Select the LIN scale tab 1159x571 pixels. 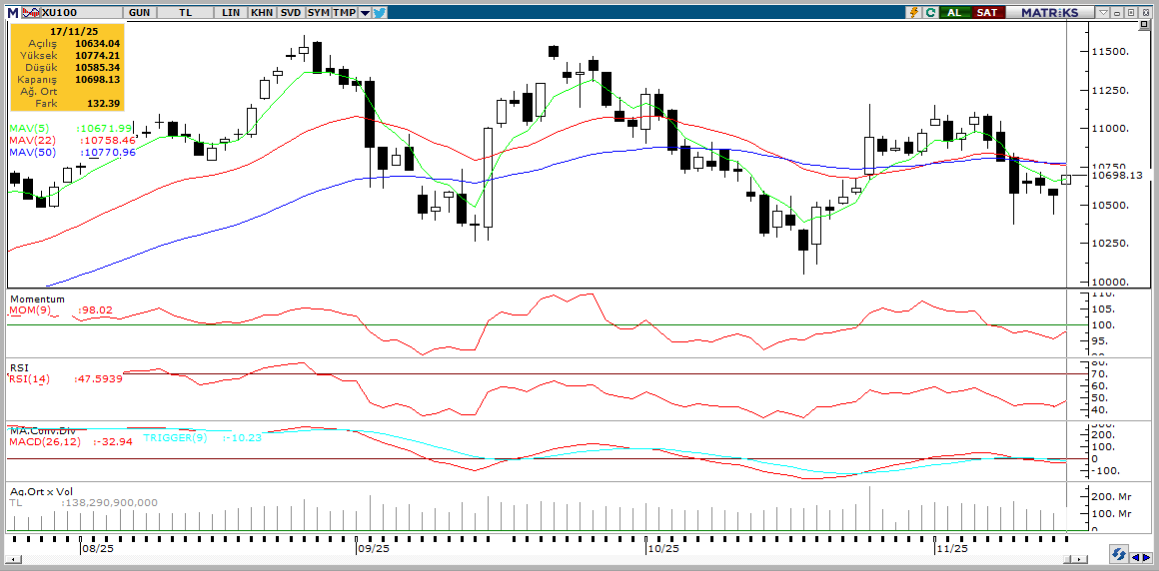(x=230, y=12)
